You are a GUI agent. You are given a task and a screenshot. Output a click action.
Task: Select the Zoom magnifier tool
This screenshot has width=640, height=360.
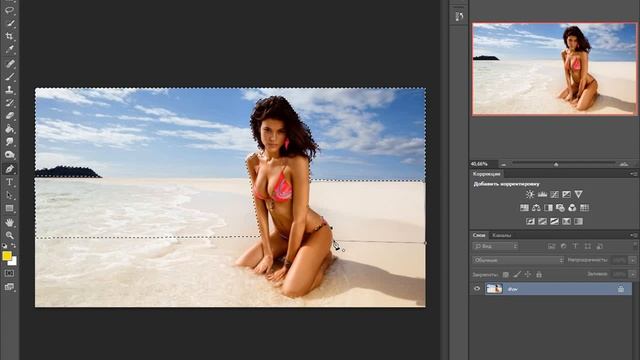tap(9, 235)
